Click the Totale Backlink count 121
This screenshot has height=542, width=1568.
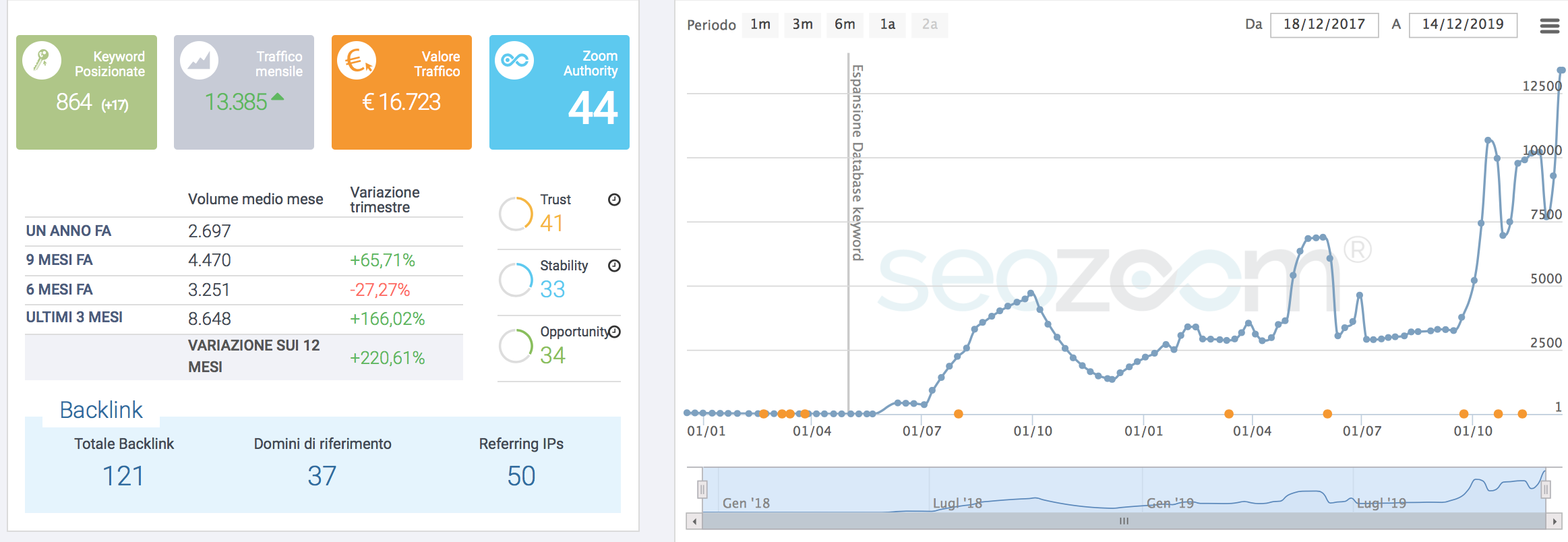pos(123,477)
